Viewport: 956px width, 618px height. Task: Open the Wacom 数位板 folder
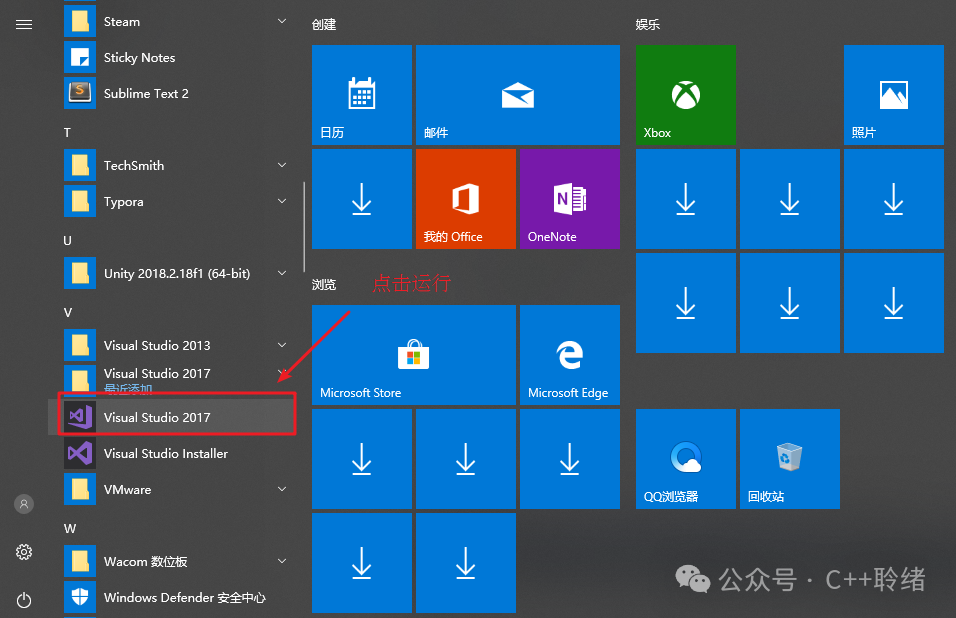pyautogui.click(x=177, y=561)
